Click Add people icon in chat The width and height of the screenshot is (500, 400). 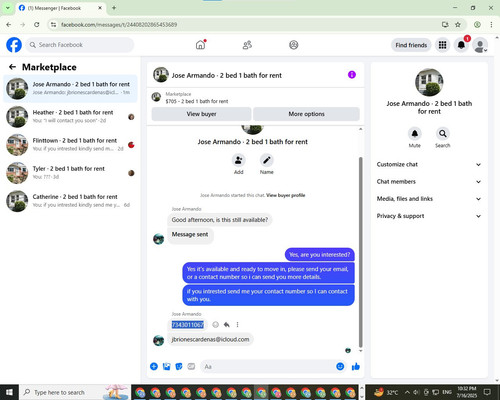tap(239, 160)
